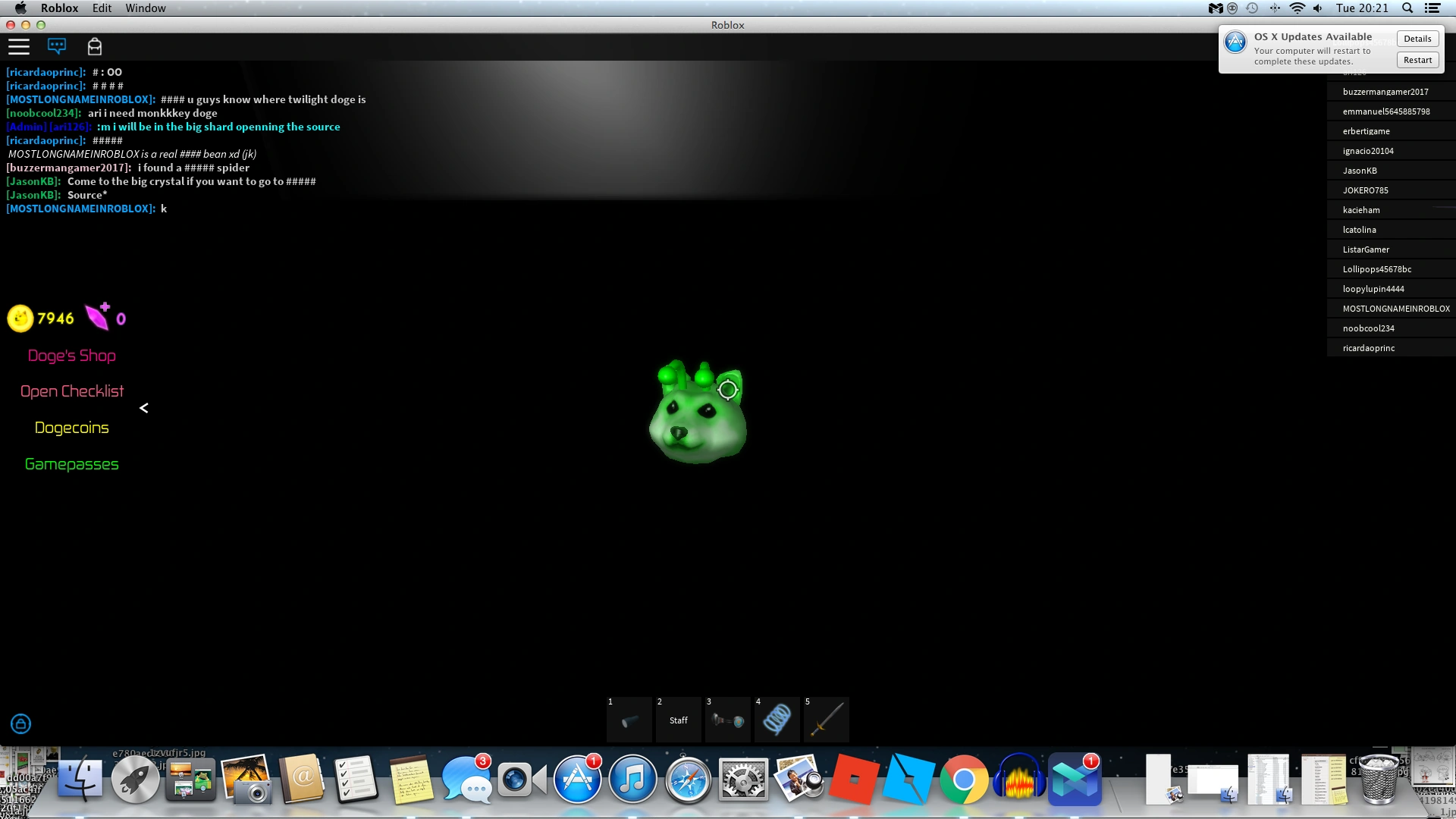
Task: Select player MOSTLONGNAMEINROBLOX in player list
Action: tap(1395, 309)
